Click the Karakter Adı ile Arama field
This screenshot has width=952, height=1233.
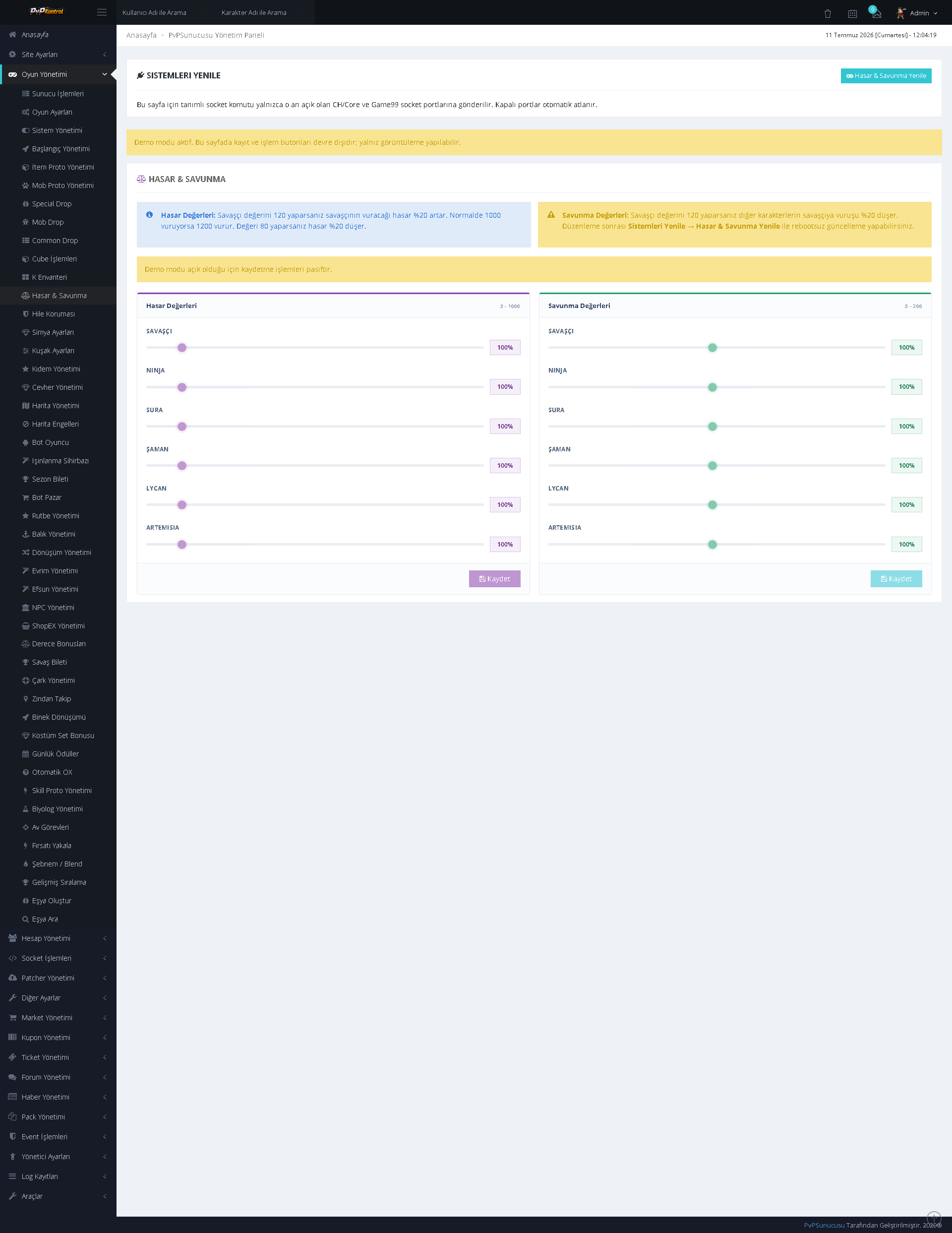click(x=265, y=12)
